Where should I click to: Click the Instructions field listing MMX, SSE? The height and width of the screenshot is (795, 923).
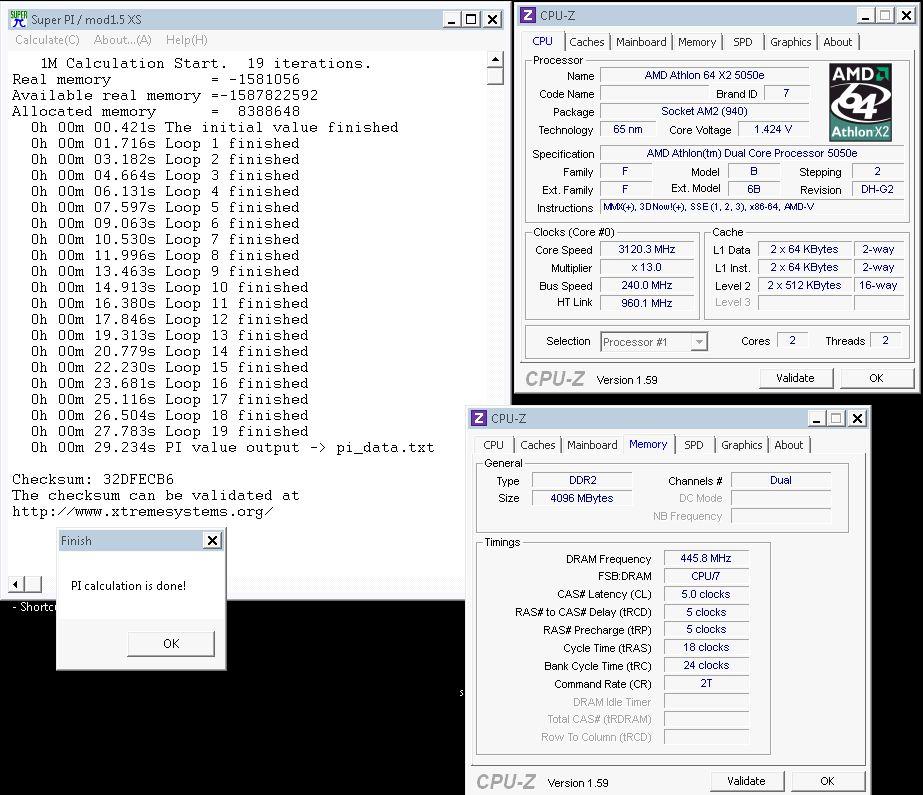tap(752, 207)
